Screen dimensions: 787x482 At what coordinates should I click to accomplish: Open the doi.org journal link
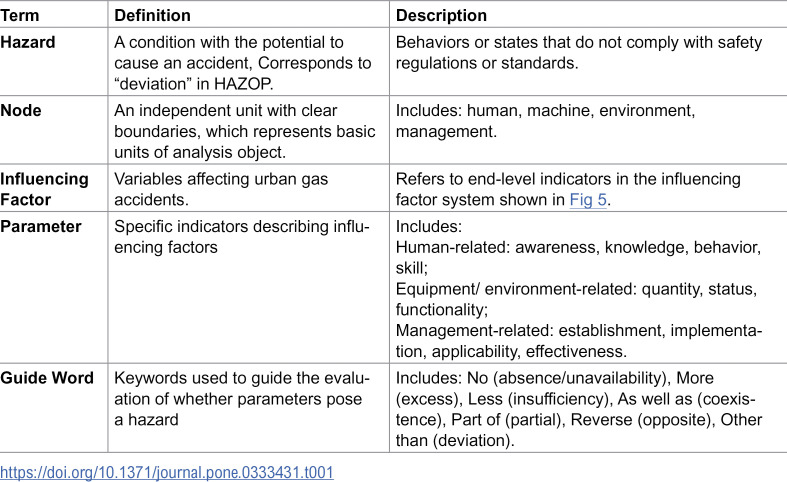(167, 472)
